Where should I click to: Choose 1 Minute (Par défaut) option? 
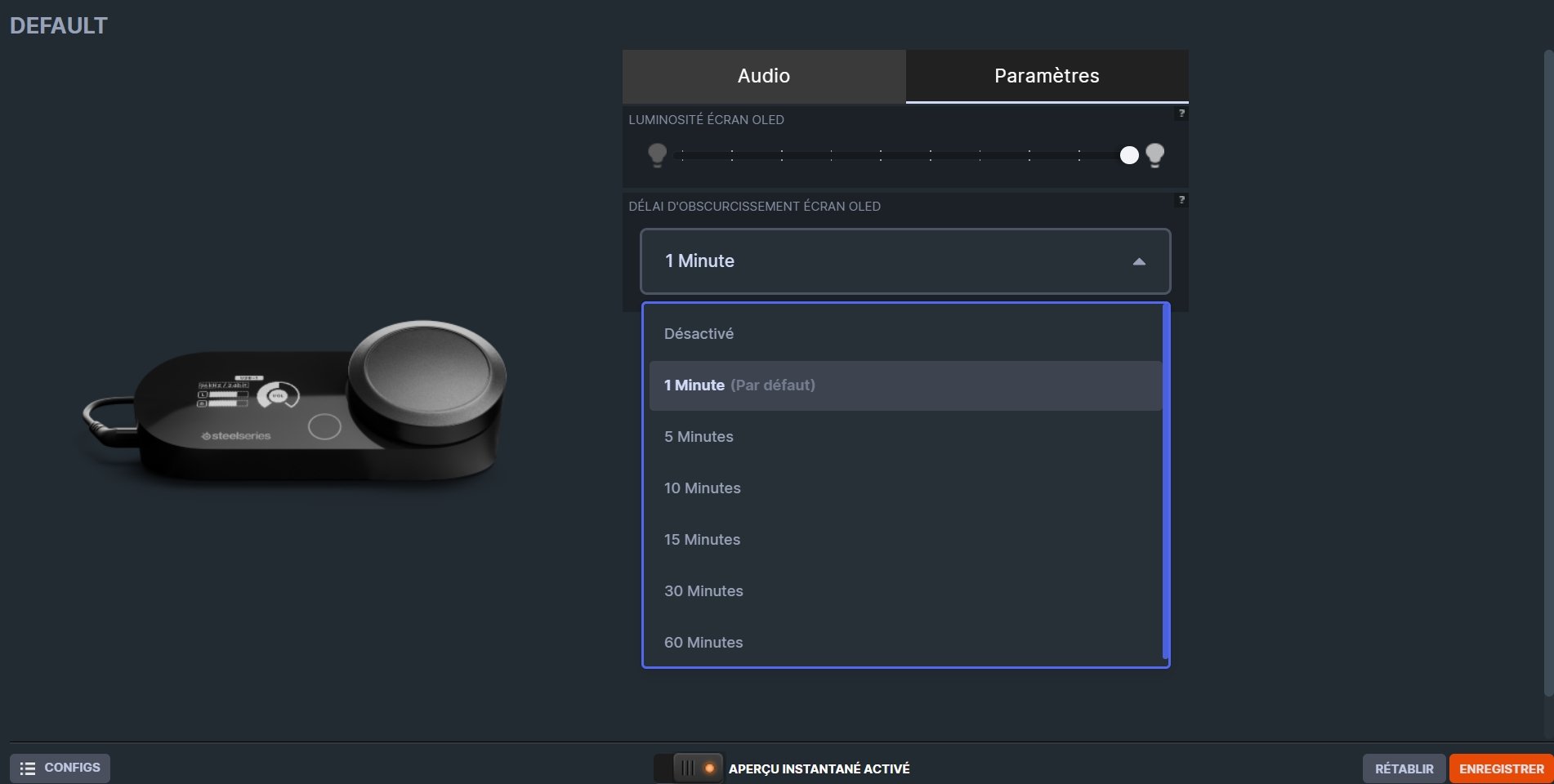pos(905,385)
